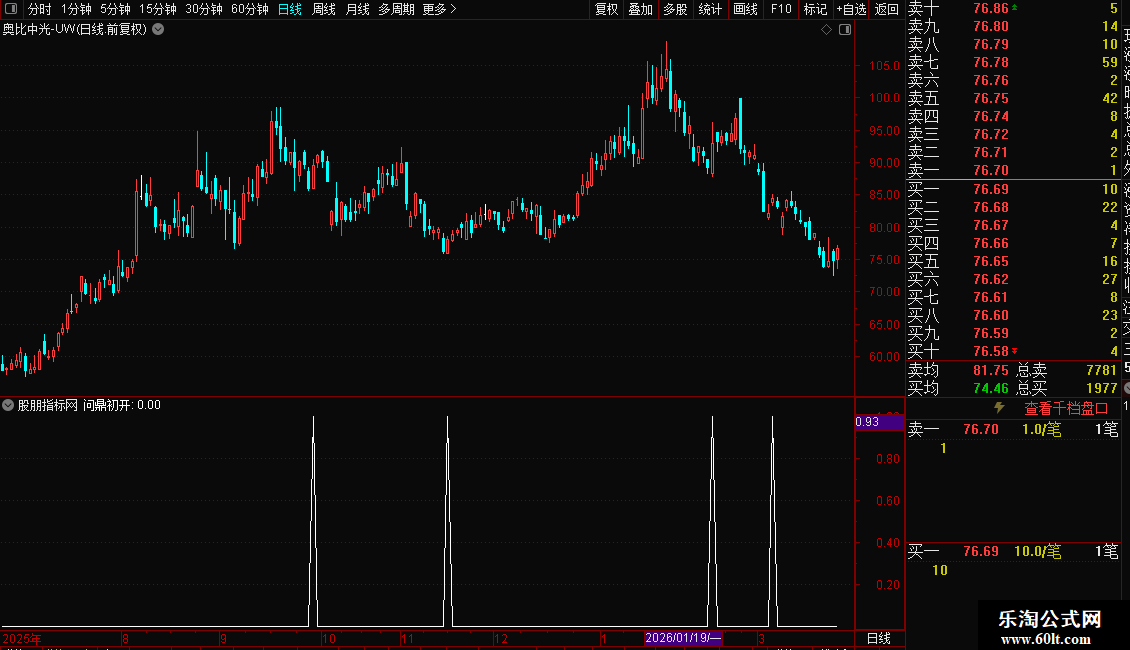
Task: Click the 返回 back button
Action: coord(886,9)
